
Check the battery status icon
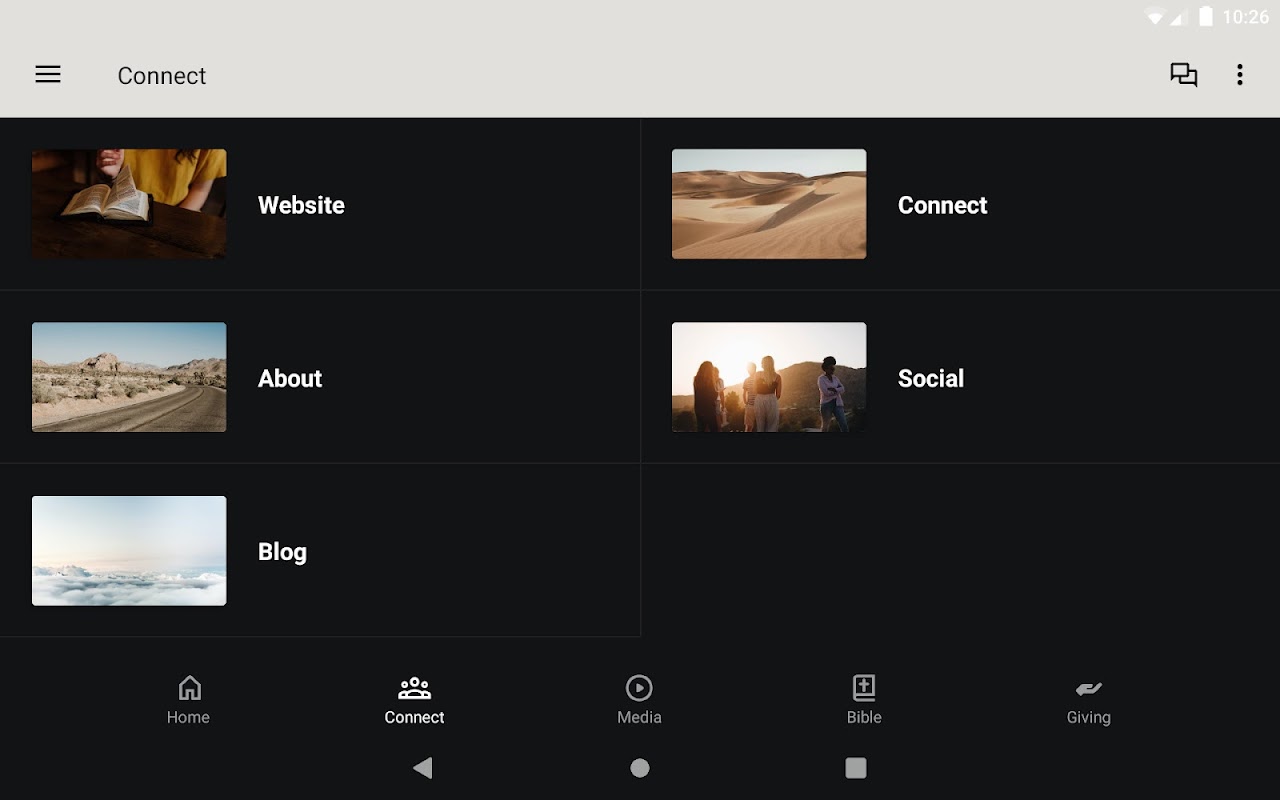(1206, 16)
